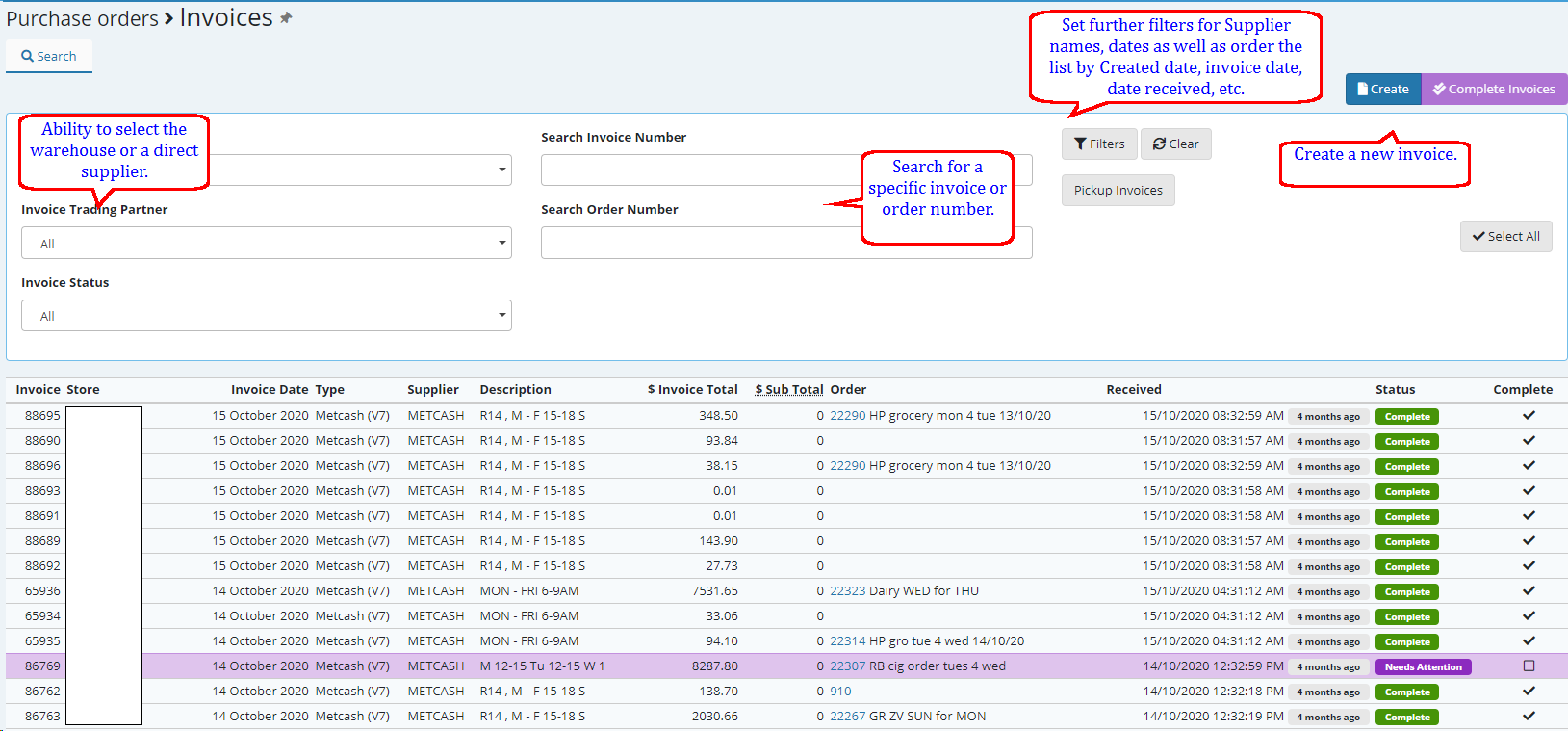Click the pin icon next to Invoices
The height and width of the screenshot is (731, 1568).
tap(286, 17)
